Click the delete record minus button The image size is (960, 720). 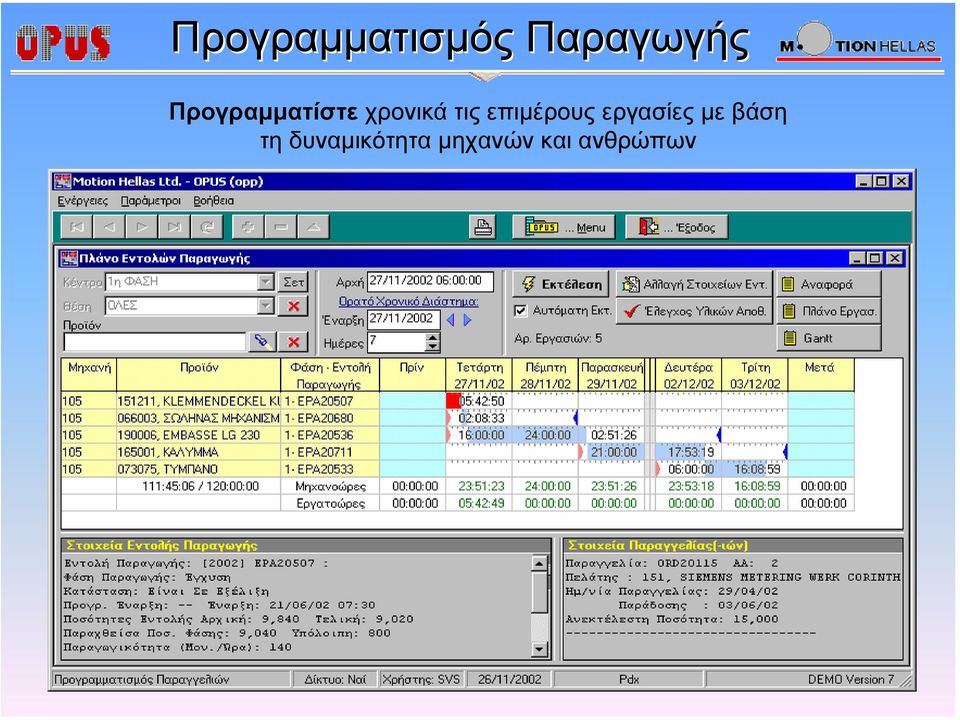[x=280, y=227]
